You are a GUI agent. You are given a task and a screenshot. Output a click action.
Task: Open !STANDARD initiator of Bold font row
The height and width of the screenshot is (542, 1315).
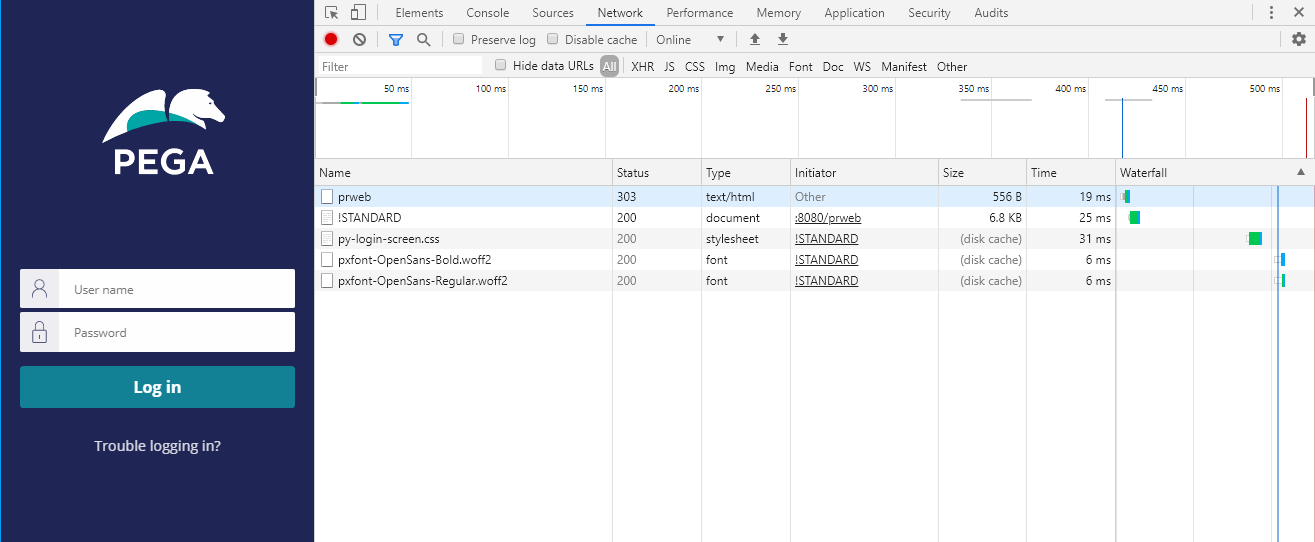pyautogui.click(x=826, y=260)
